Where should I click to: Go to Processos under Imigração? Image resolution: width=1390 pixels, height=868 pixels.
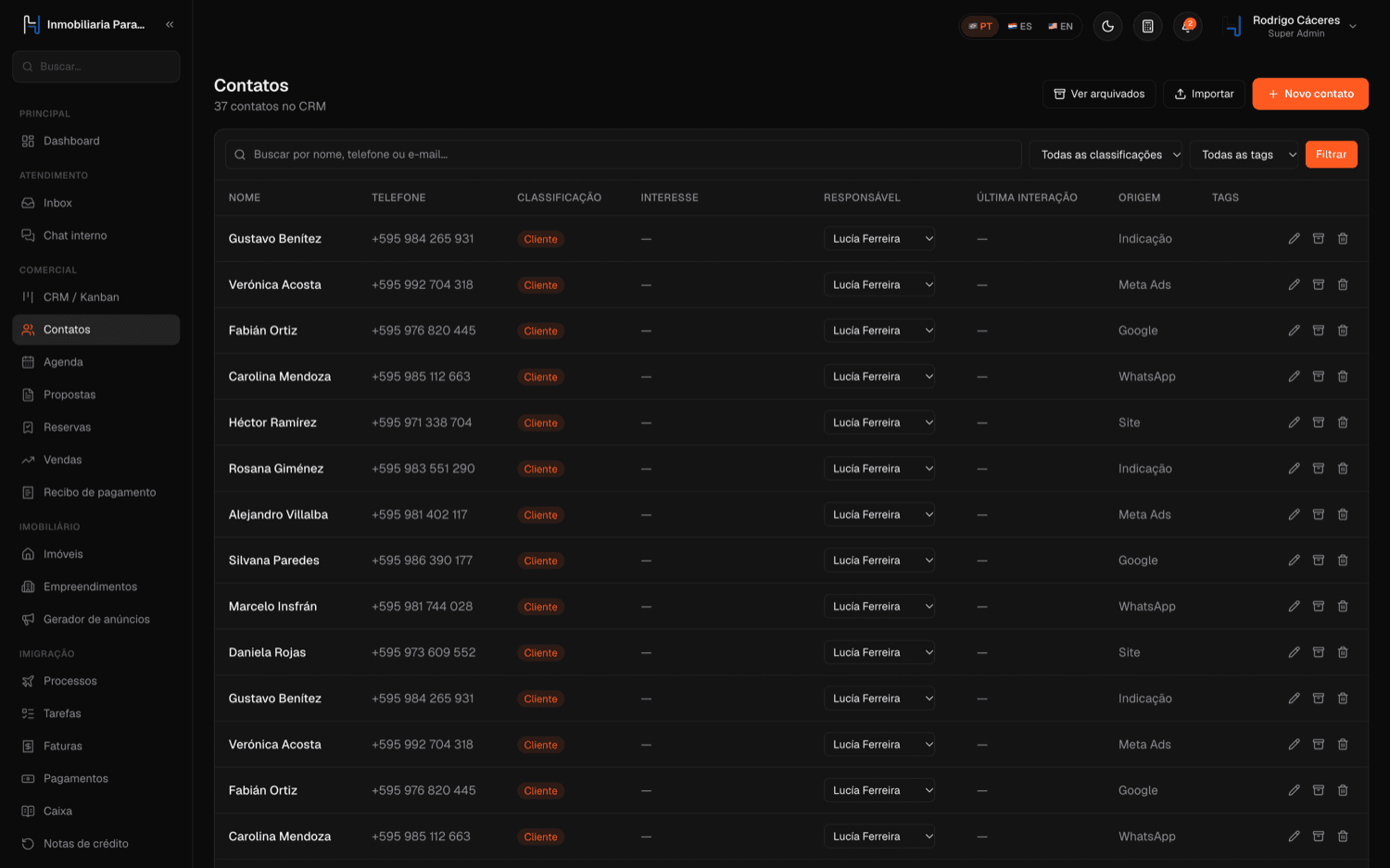96,681
